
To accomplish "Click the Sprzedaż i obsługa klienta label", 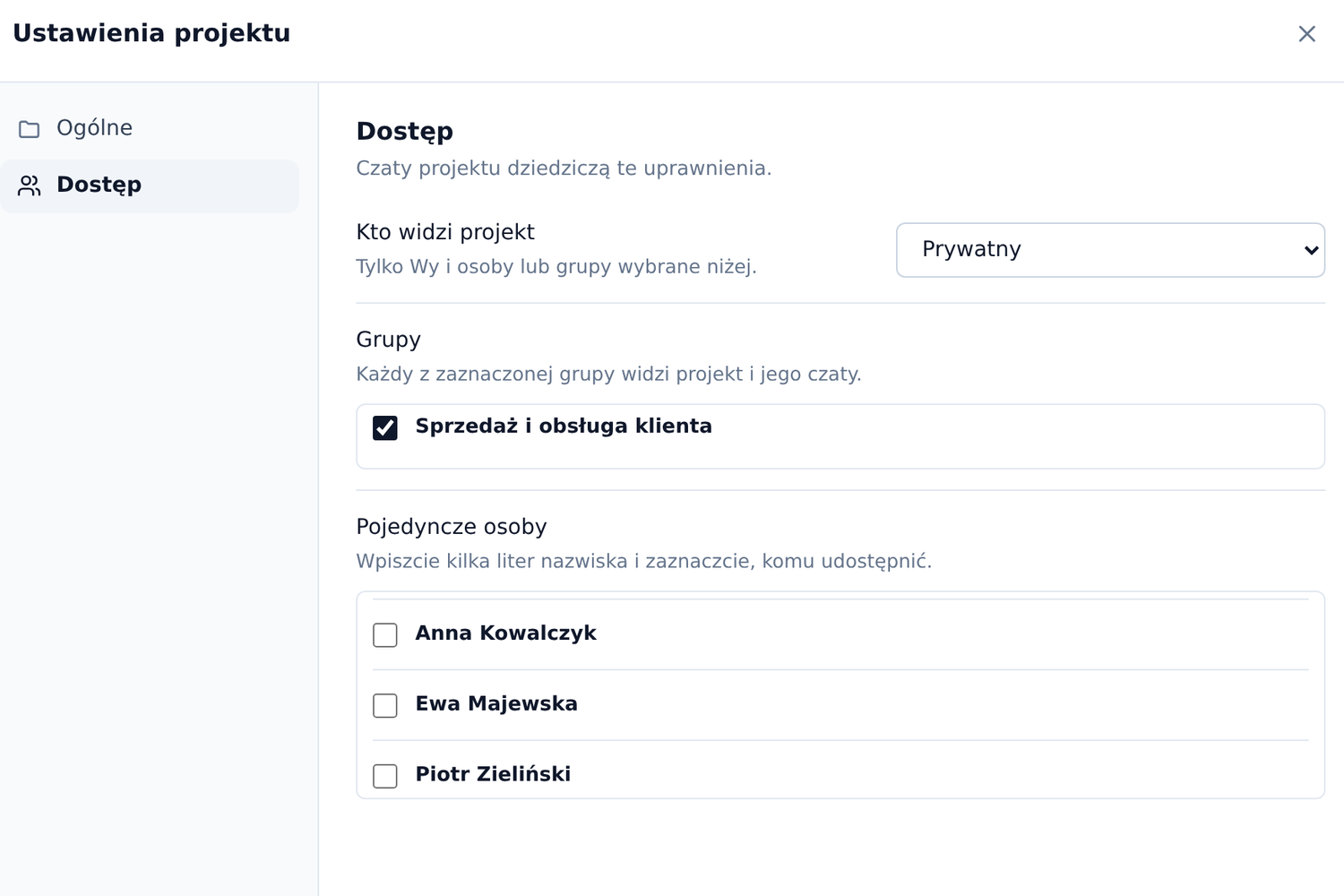I will pyautogui.click(x=564, y=426).
